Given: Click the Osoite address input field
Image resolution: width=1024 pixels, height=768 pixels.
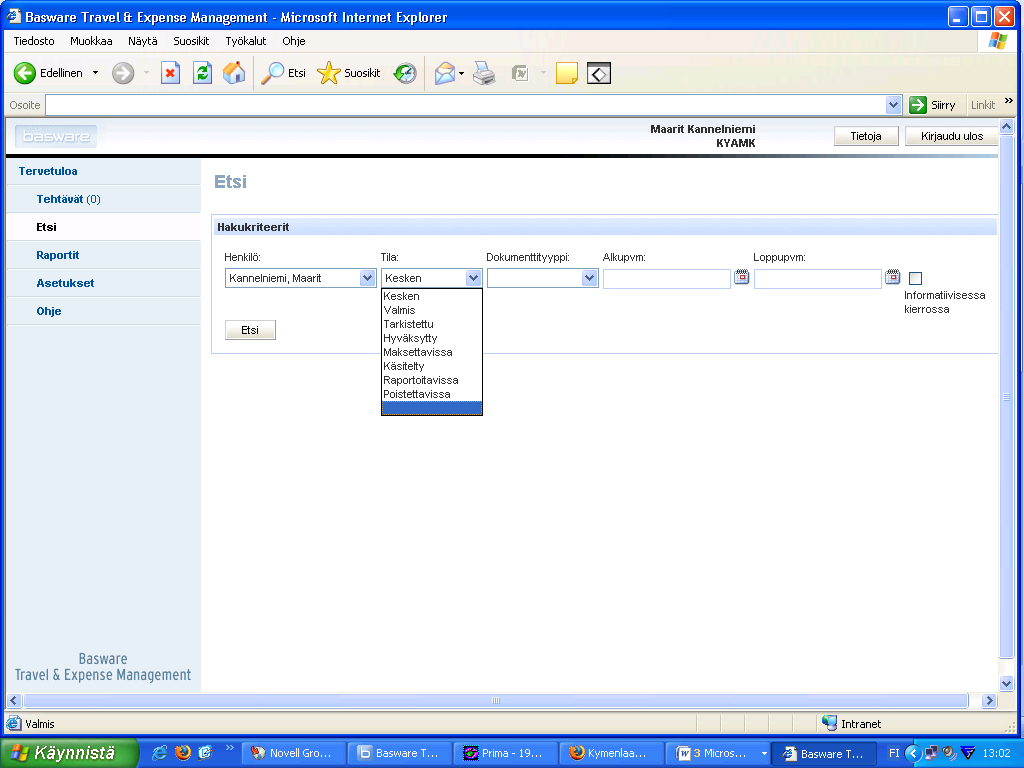Looking at the screenshot, I should 465,104.
